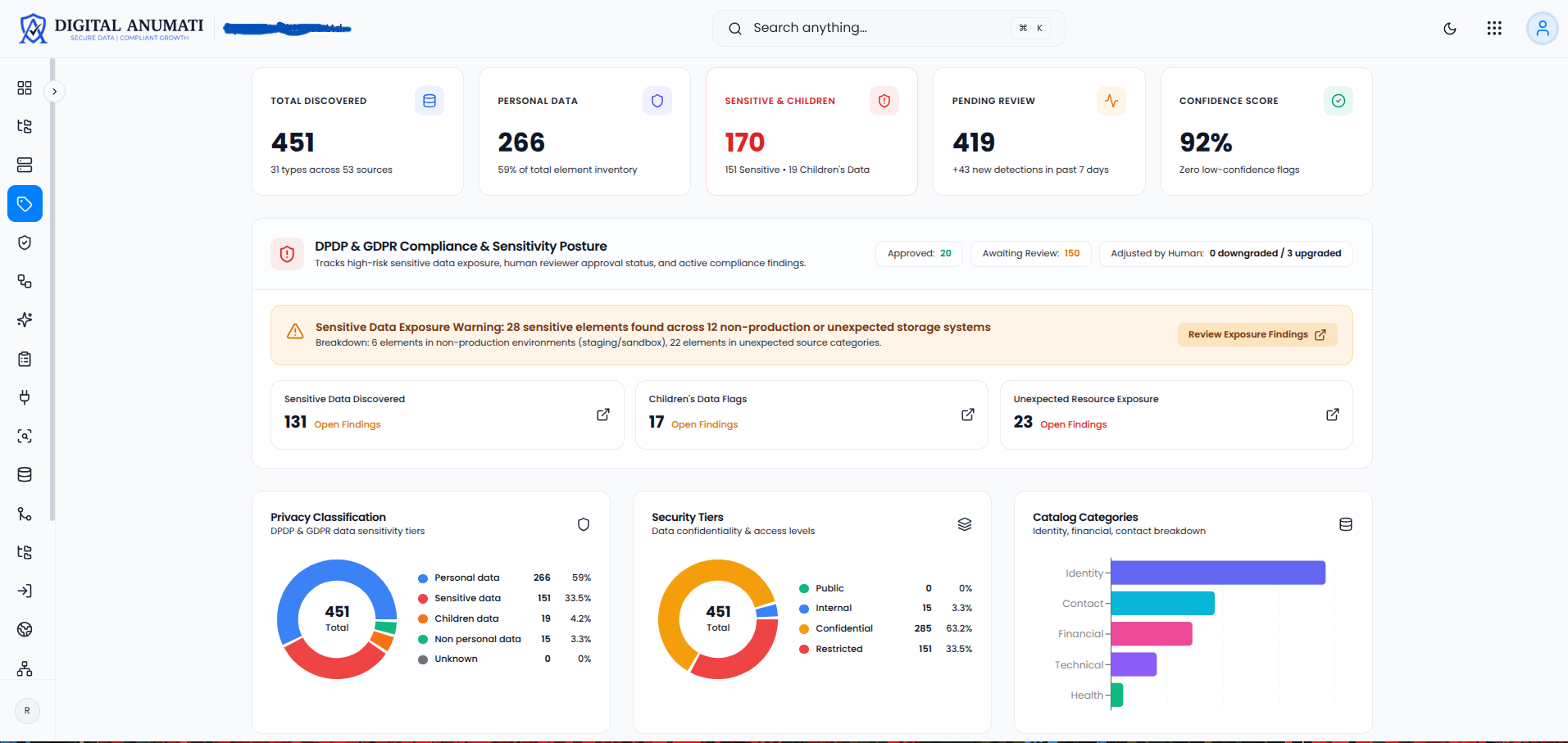Click the R avatar at sidebar bottom
1568x743 pixels.
[x=27, y=710]
